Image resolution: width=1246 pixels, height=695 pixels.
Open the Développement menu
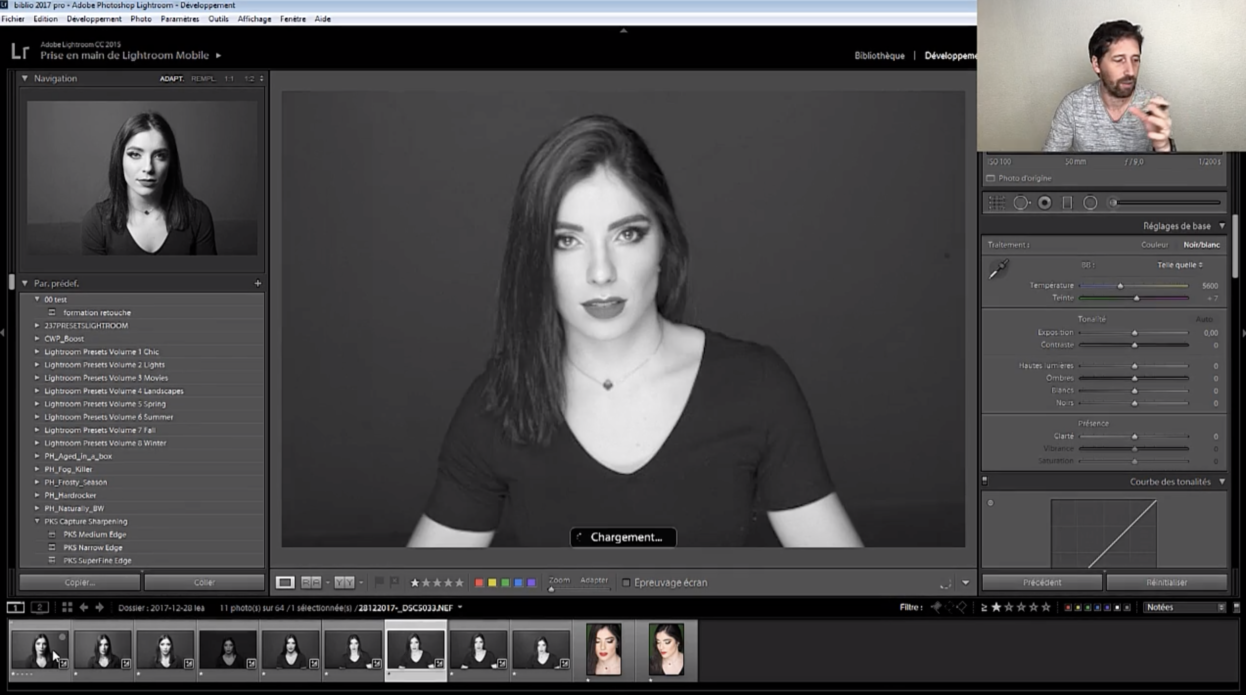pos(94,19)
